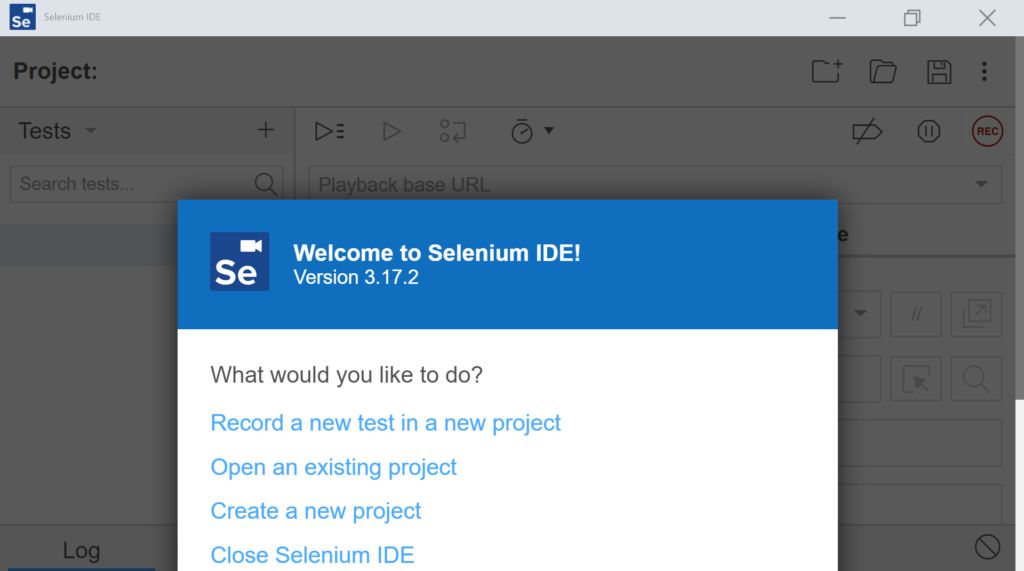Run current test play icon
Screen dimensions: 1024x571
[391, 131]
